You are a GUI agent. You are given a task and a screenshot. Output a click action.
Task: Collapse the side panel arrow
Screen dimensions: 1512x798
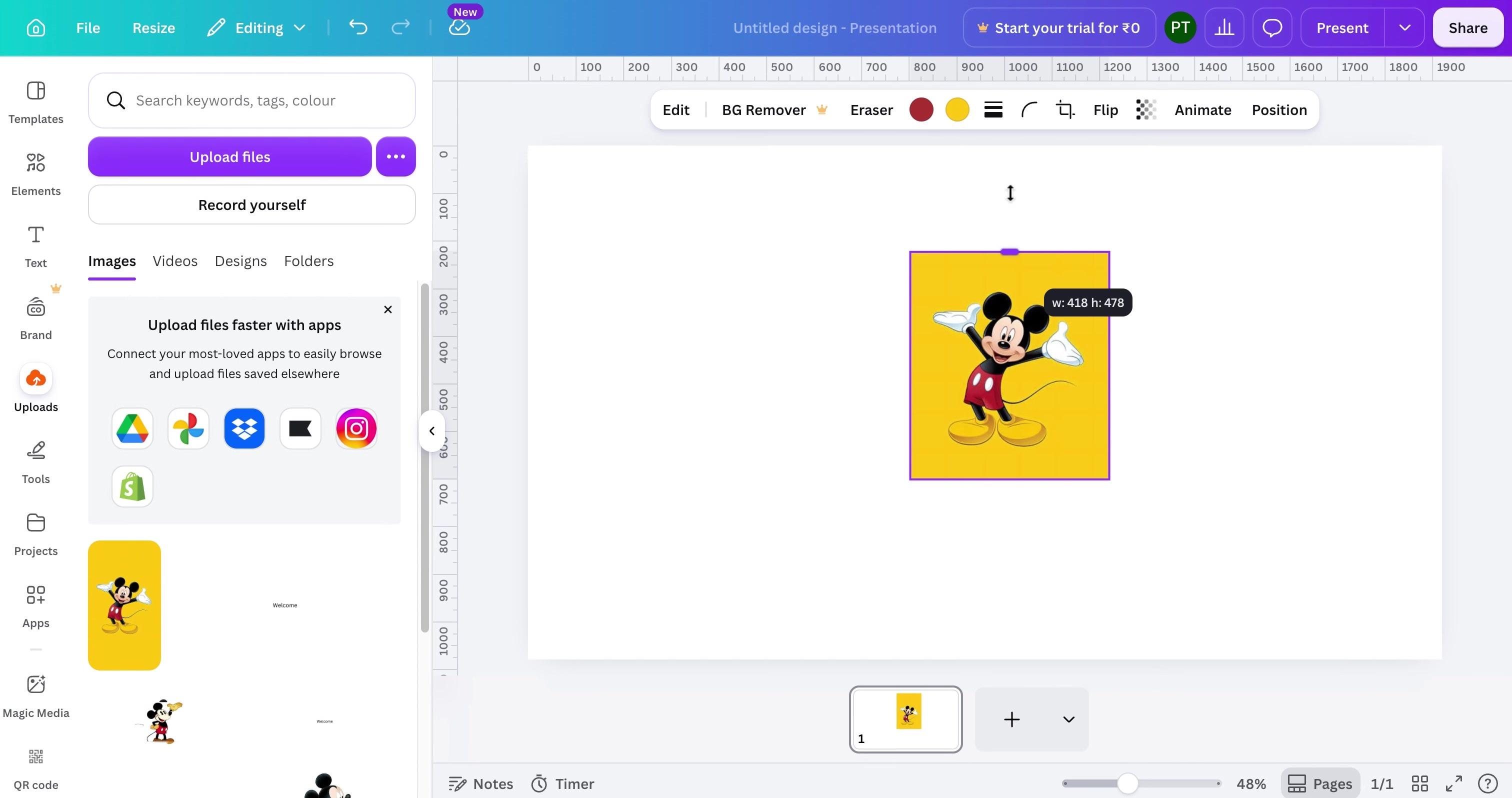(x=432, y=431)
